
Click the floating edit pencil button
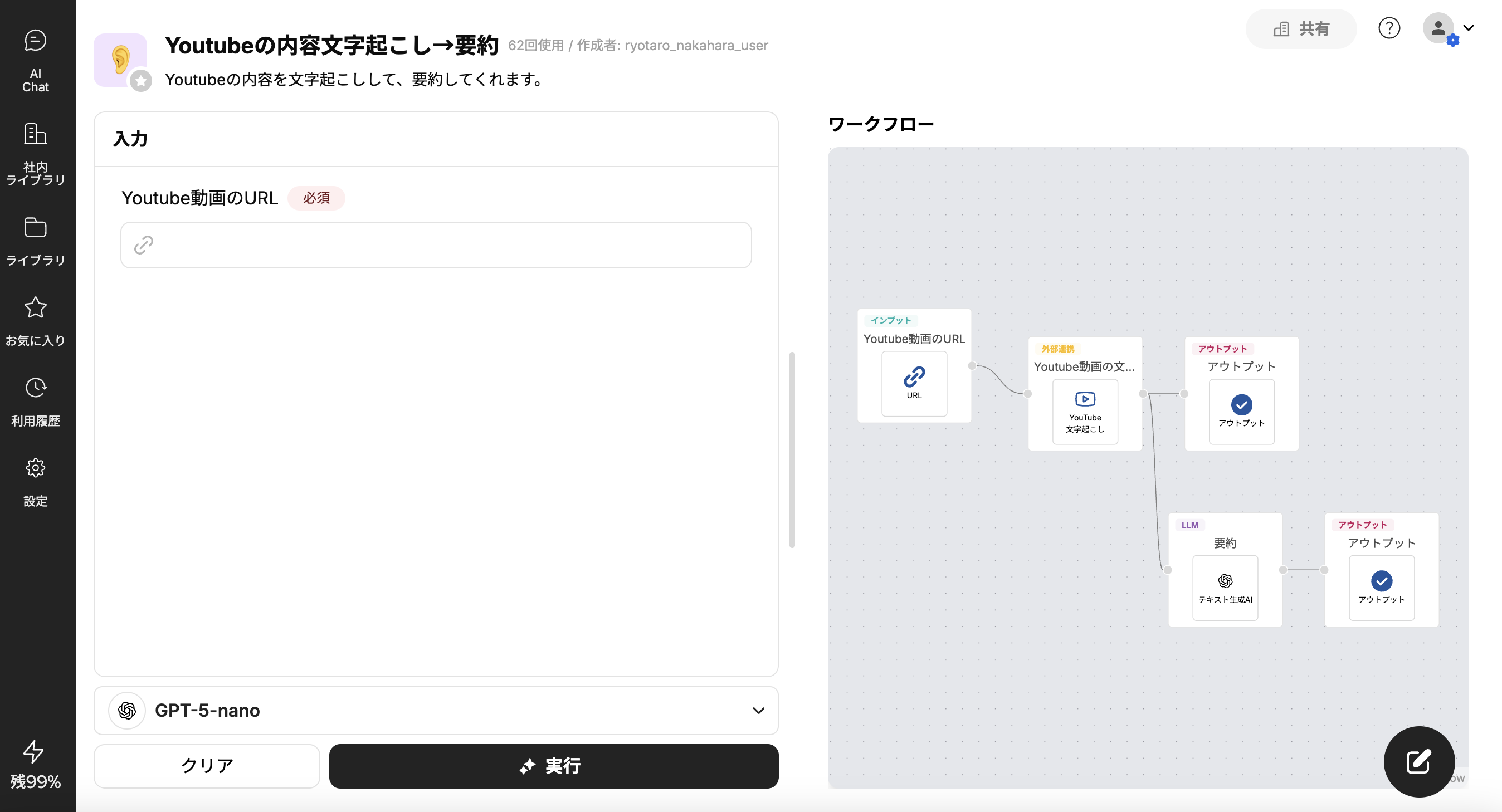click(x=1418, y=761)
